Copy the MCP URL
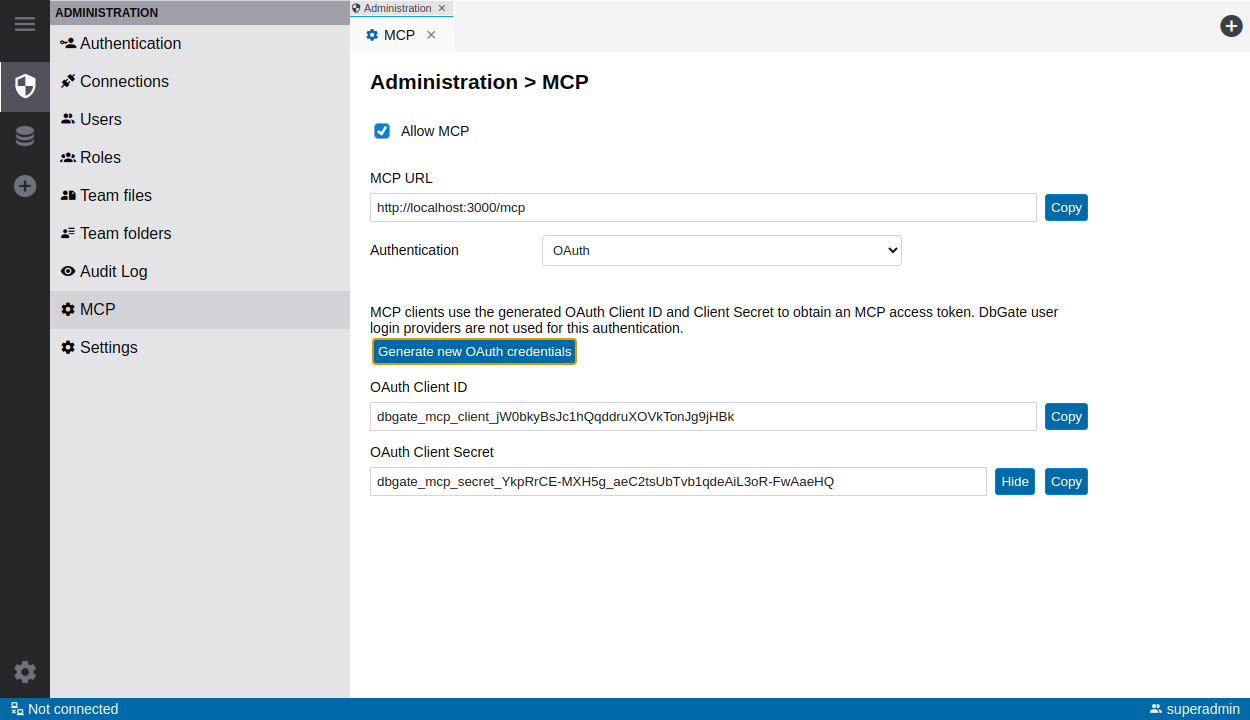 tap(1066, 207)
